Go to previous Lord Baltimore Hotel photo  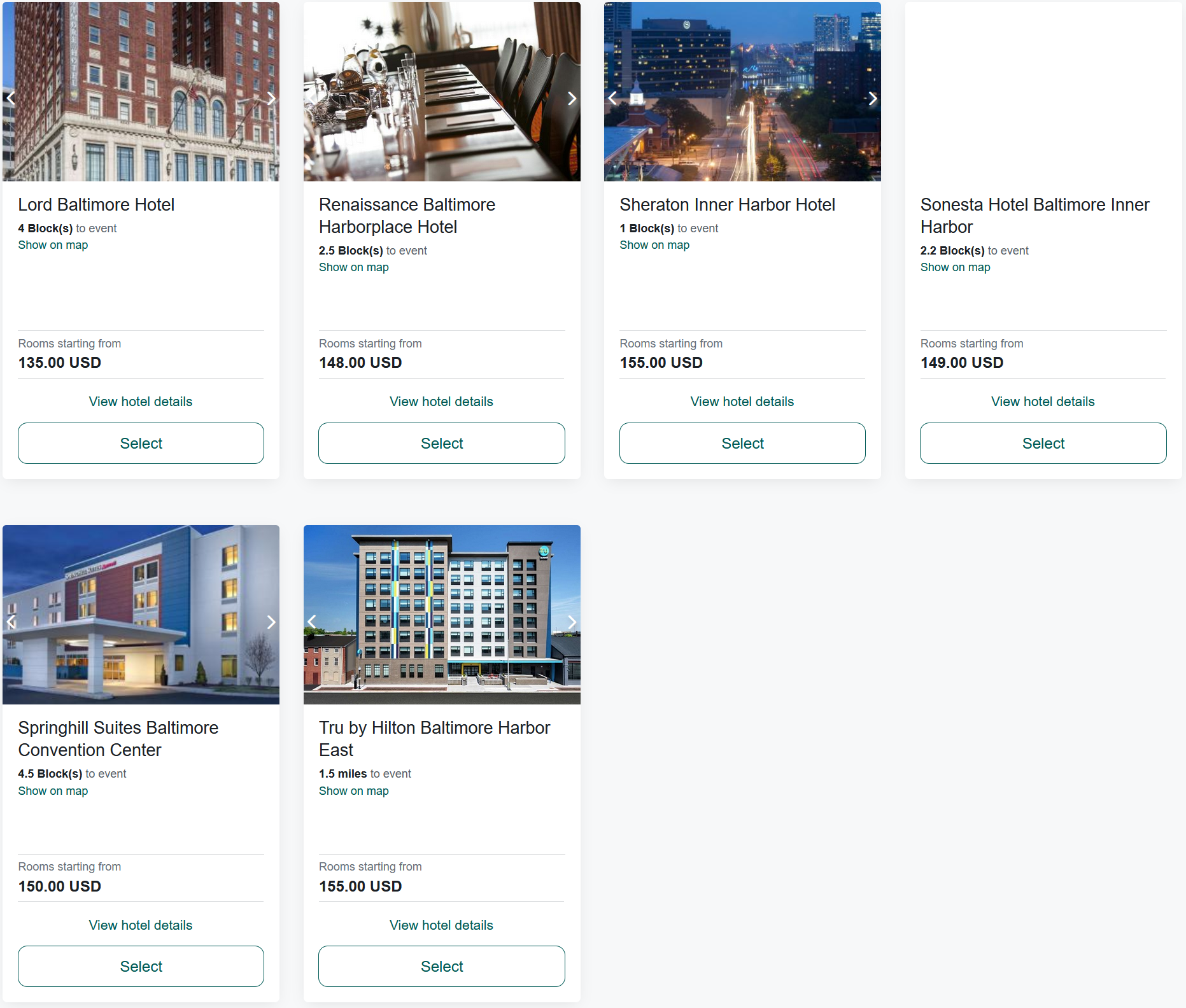[x=11, y=98]
